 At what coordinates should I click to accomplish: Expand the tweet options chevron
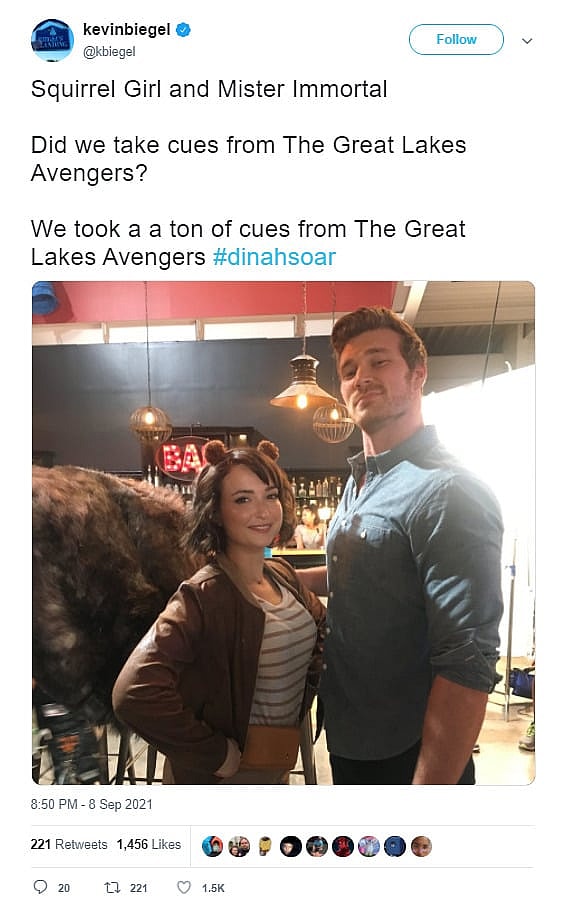pyautogui.click(x=527, y=40)
